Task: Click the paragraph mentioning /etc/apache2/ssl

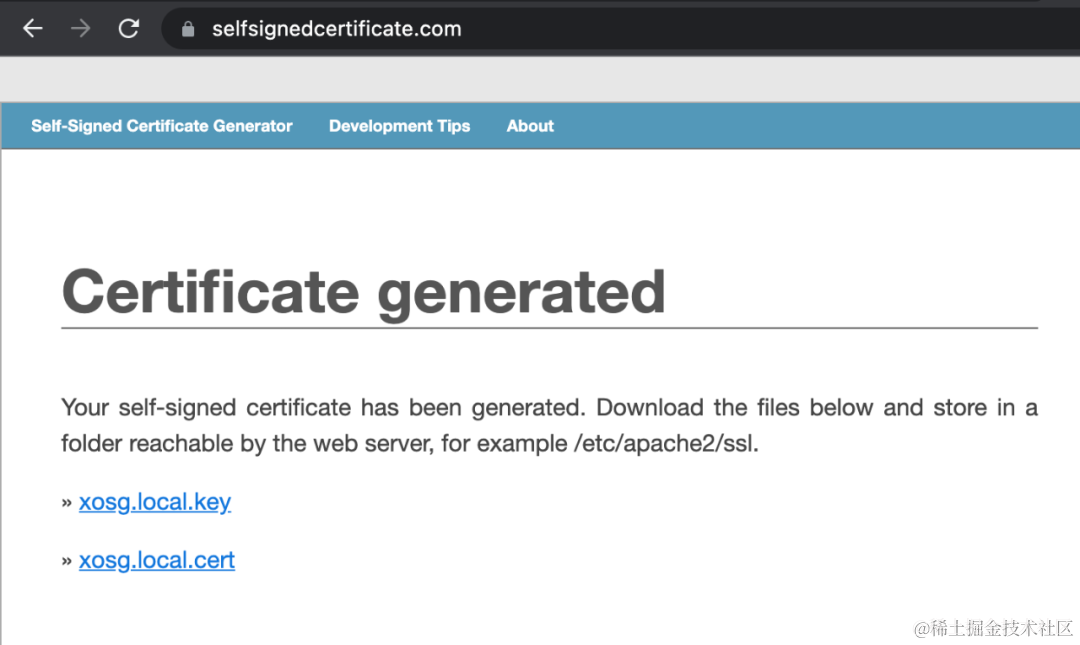Action: pos(549,425)
